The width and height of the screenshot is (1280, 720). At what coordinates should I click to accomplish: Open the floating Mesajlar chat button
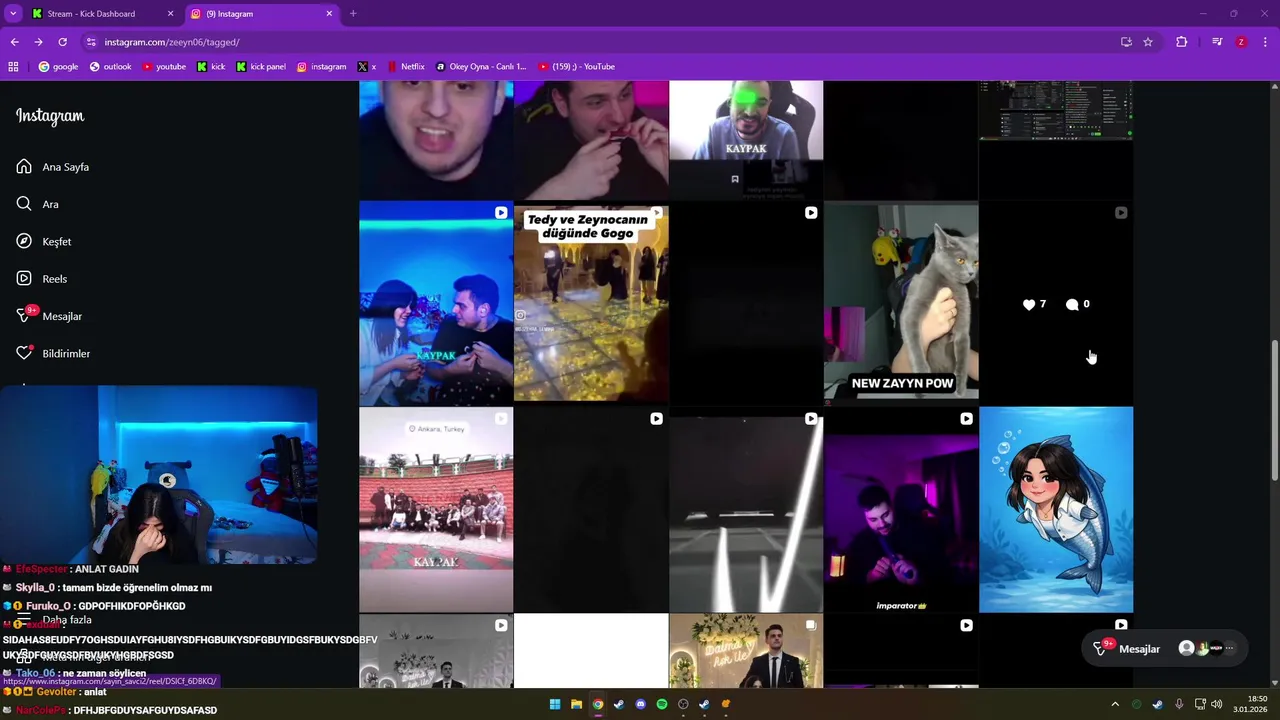pos(1165,648)
